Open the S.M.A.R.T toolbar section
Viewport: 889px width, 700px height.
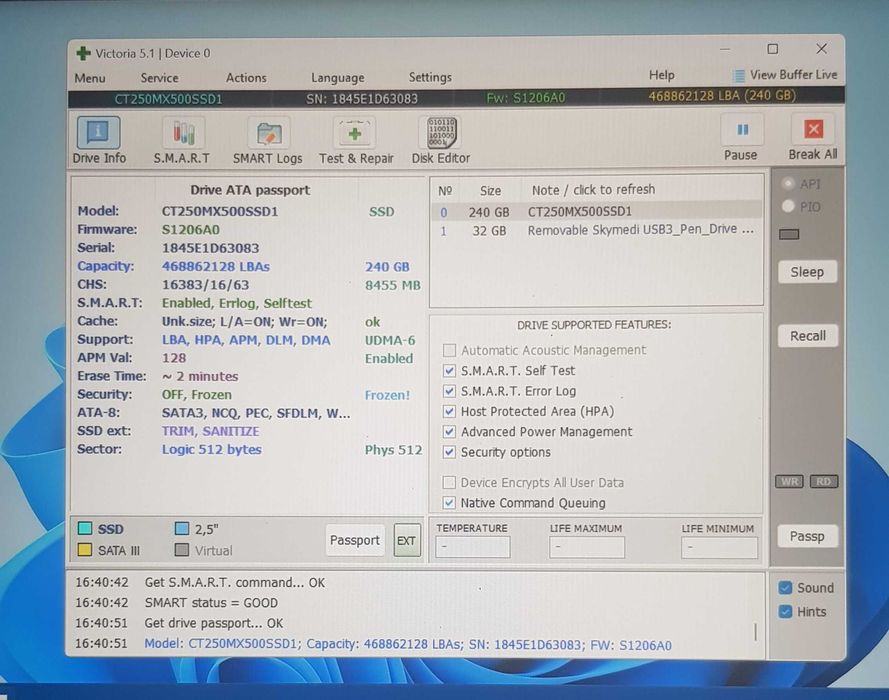pos(182,141)
